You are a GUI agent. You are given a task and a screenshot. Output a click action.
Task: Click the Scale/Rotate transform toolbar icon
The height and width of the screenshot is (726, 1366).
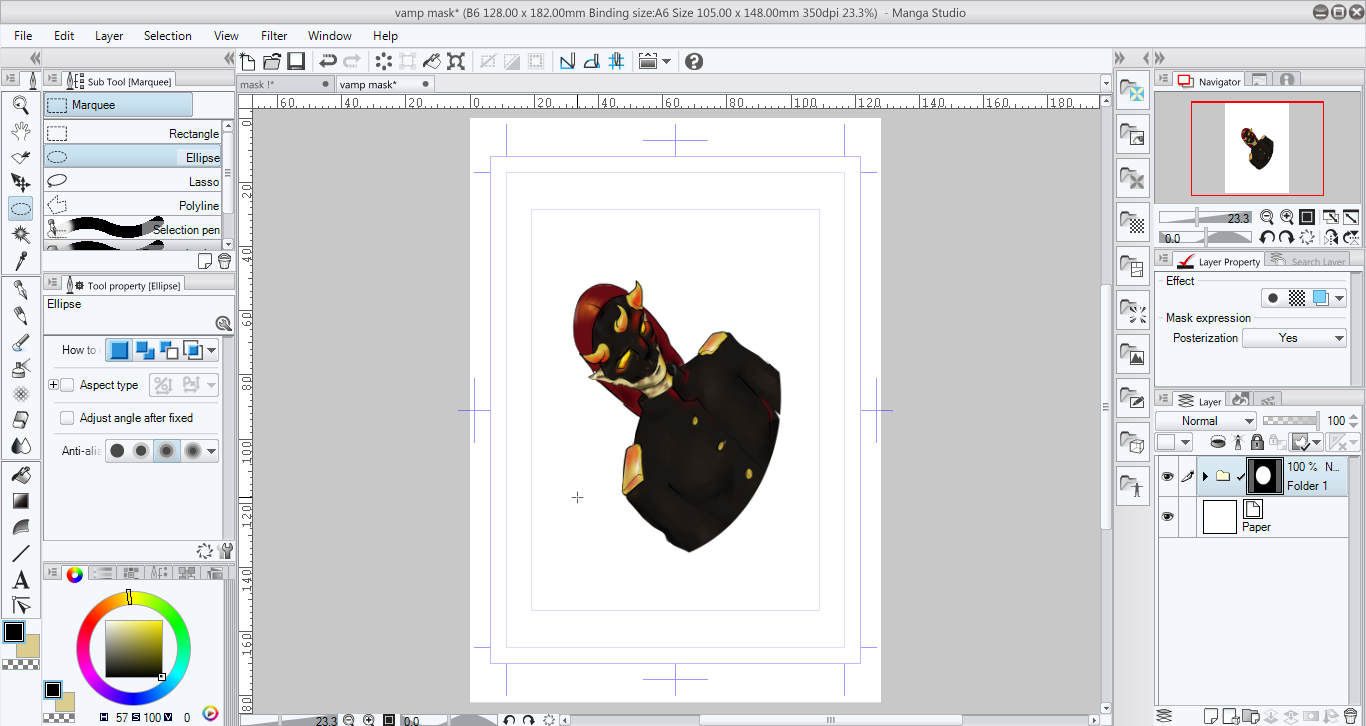(x=456, y=61)
